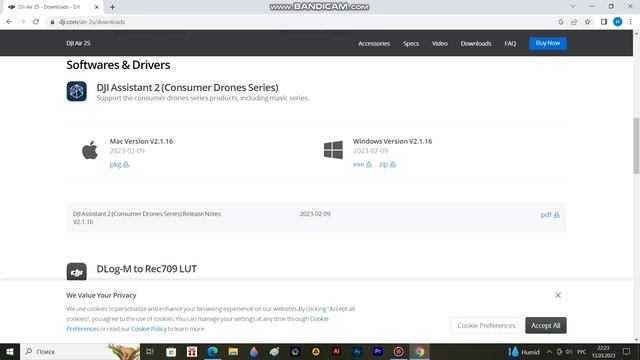Image resolution: width=640 pixels, height=360 pixels.
Task: Click 'Mac Version V2.1.16' text
Action: [x=141, y=141]
